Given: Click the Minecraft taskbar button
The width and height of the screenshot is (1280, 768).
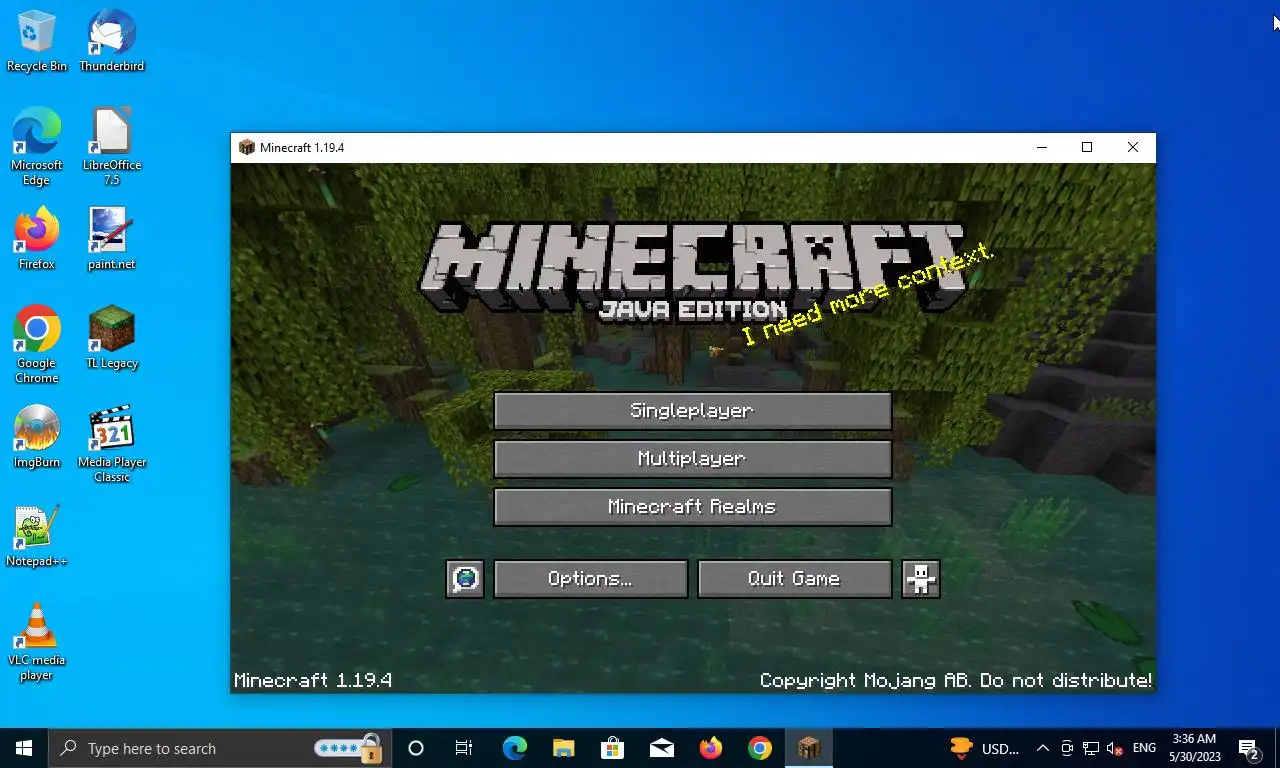Looking at the screenshot, I should [x=808, y=748].
